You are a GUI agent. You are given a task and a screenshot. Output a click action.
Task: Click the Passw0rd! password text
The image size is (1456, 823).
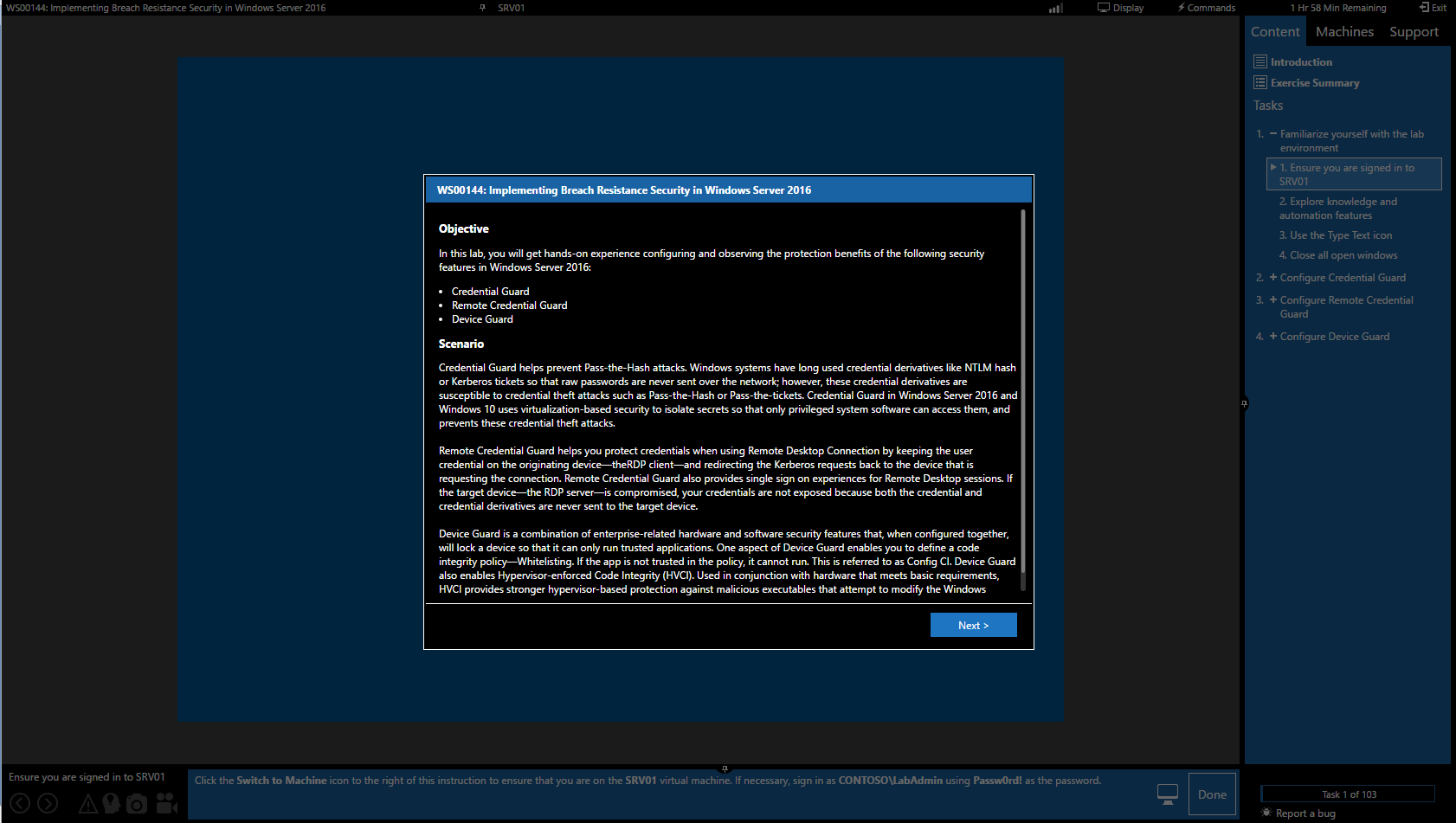(x=997, y=781)
